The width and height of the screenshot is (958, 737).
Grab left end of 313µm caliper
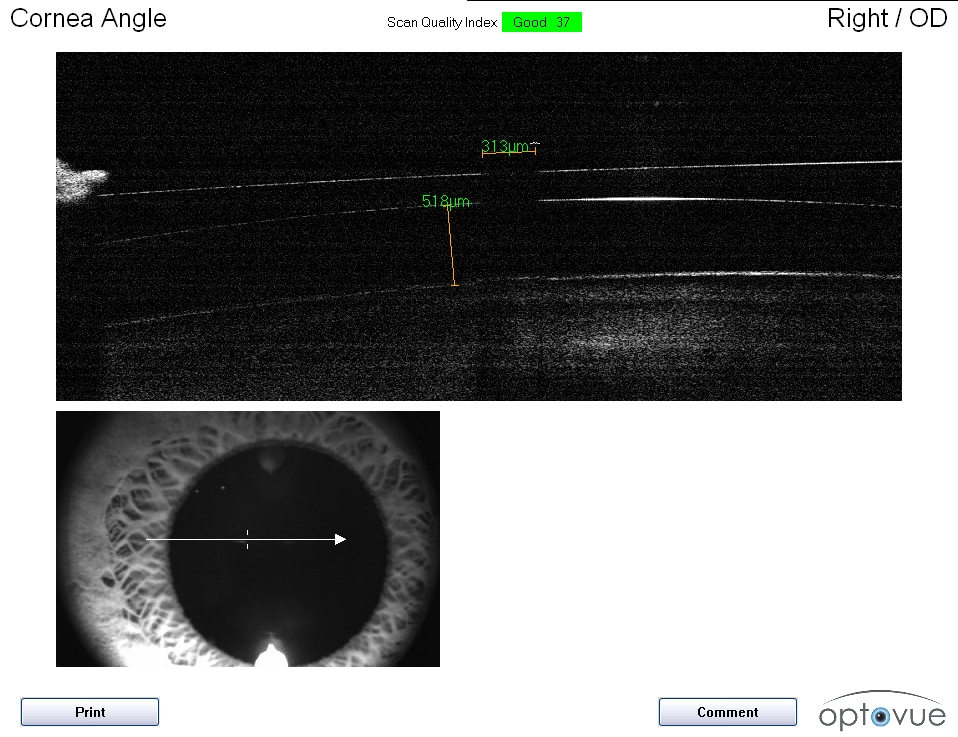click(x=483, y=154)
